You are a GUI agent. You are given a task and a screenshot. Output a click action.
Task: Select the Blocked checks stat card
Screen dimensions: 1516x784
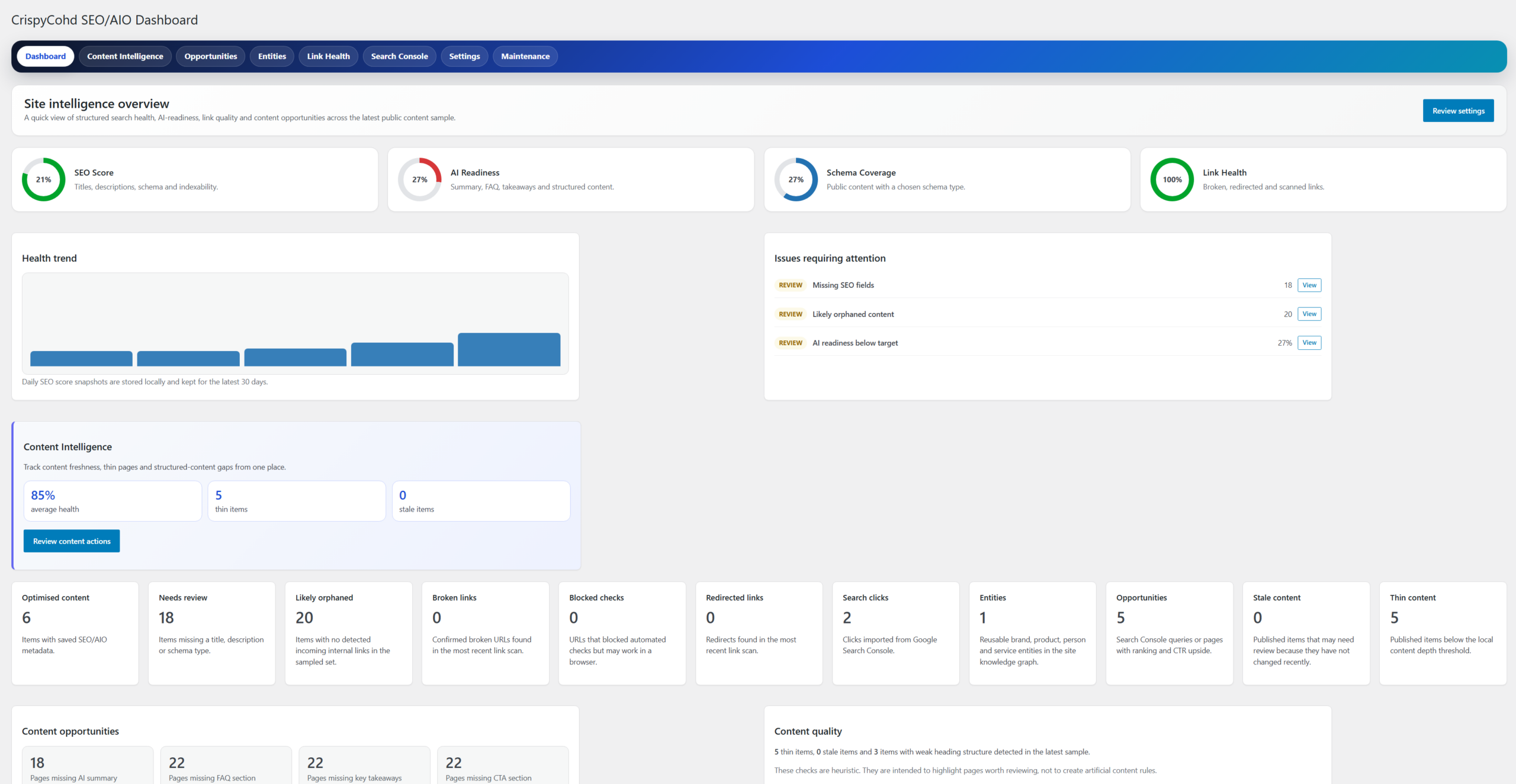[x=622, y=633]
